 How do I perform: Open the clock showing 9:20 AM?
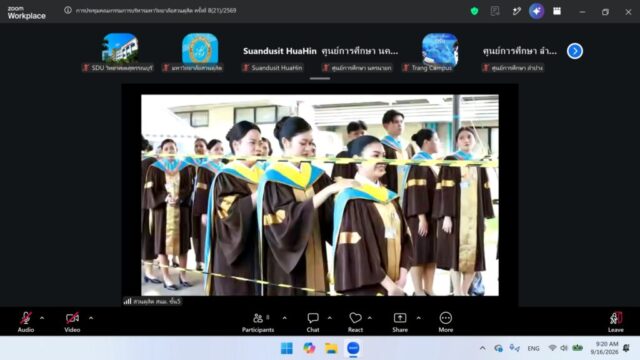604,348
